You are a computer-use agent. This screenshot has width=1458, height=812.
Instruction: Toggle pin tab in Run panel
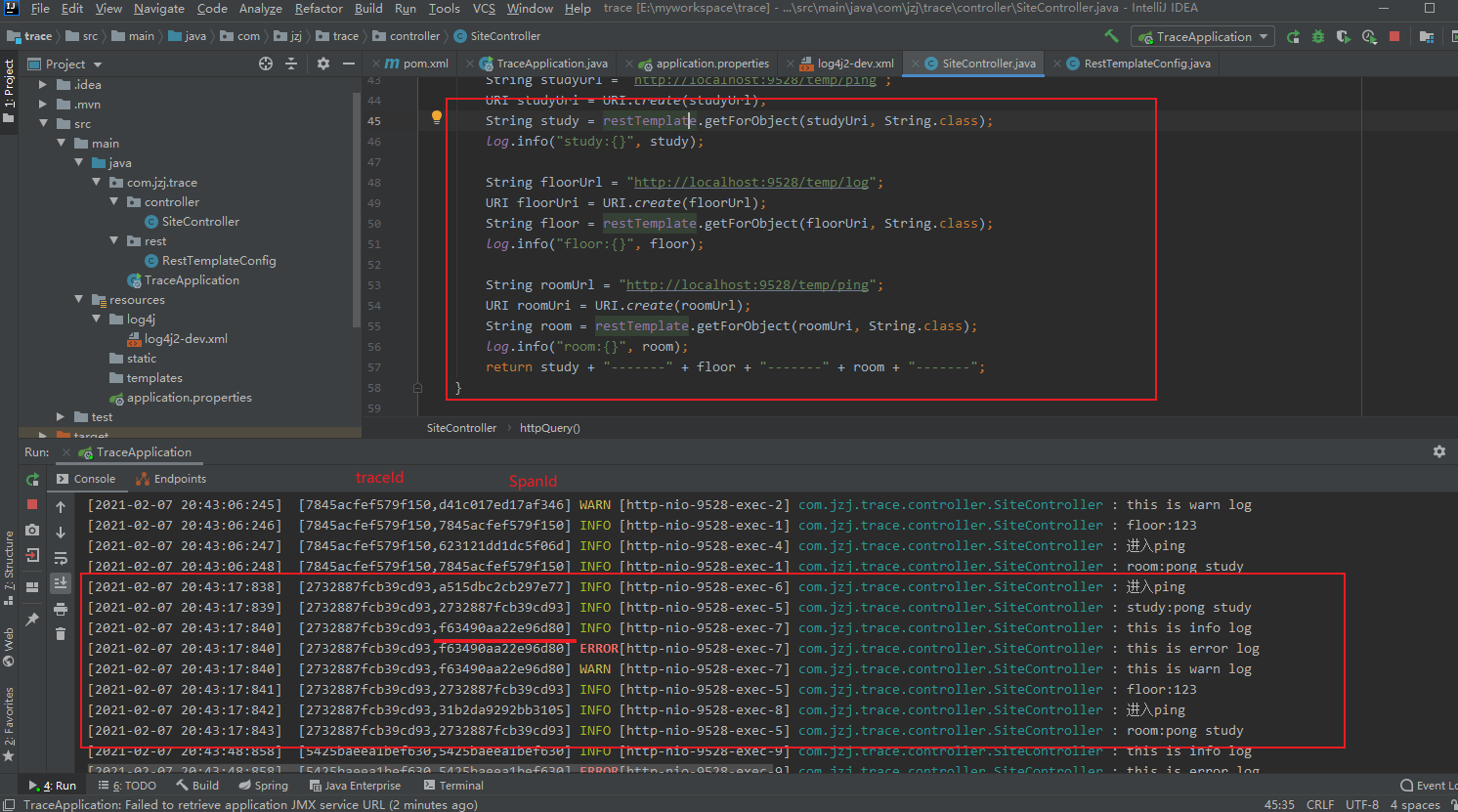(32, 619)
